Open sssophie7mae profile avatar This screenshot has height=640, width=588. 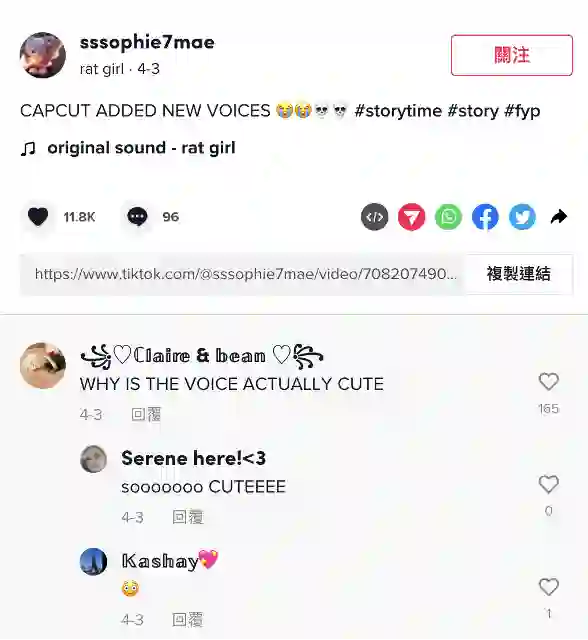pos(43,55)
